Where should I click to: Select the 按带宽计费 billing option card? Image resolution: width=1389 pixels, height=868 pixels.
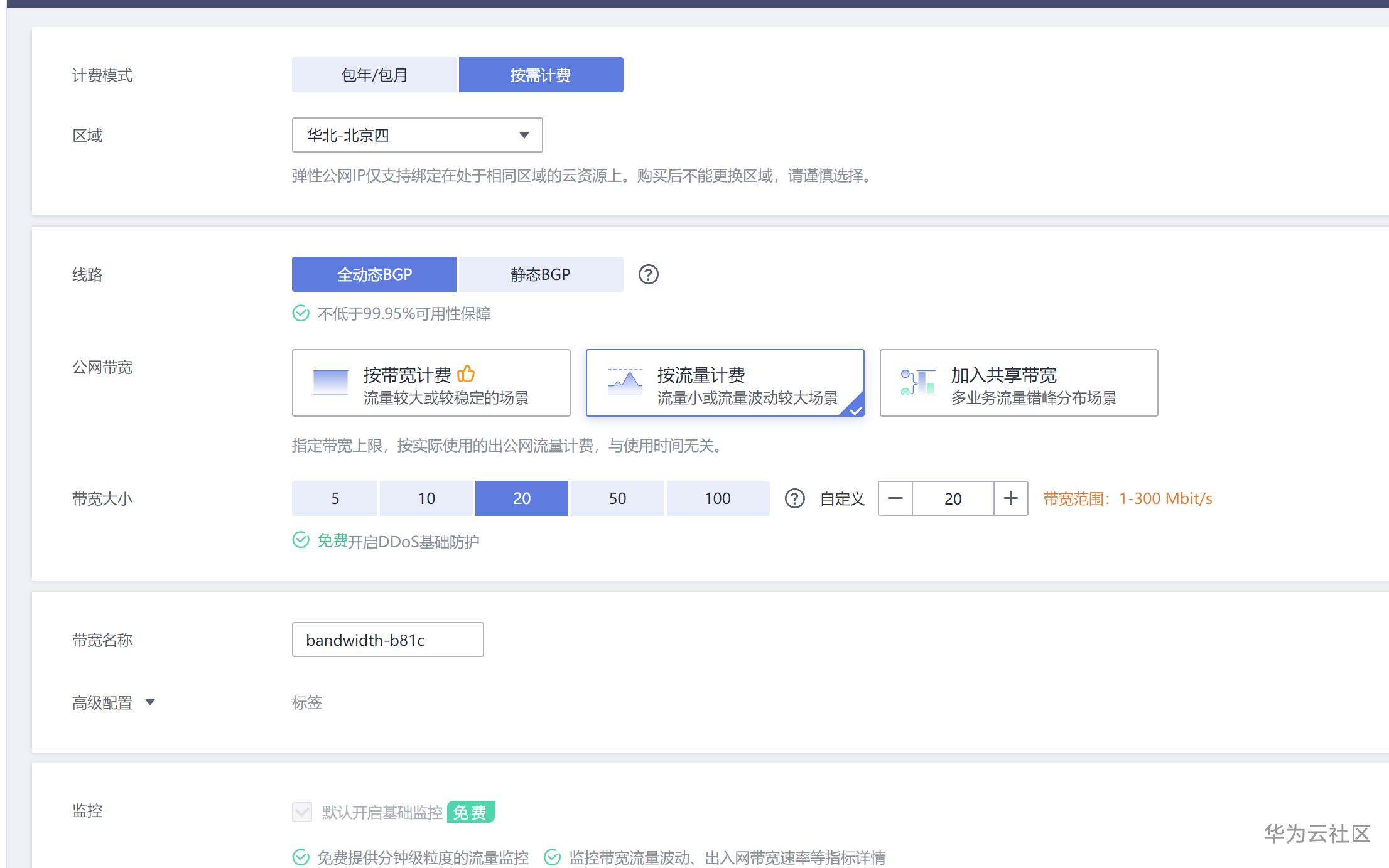431,383
